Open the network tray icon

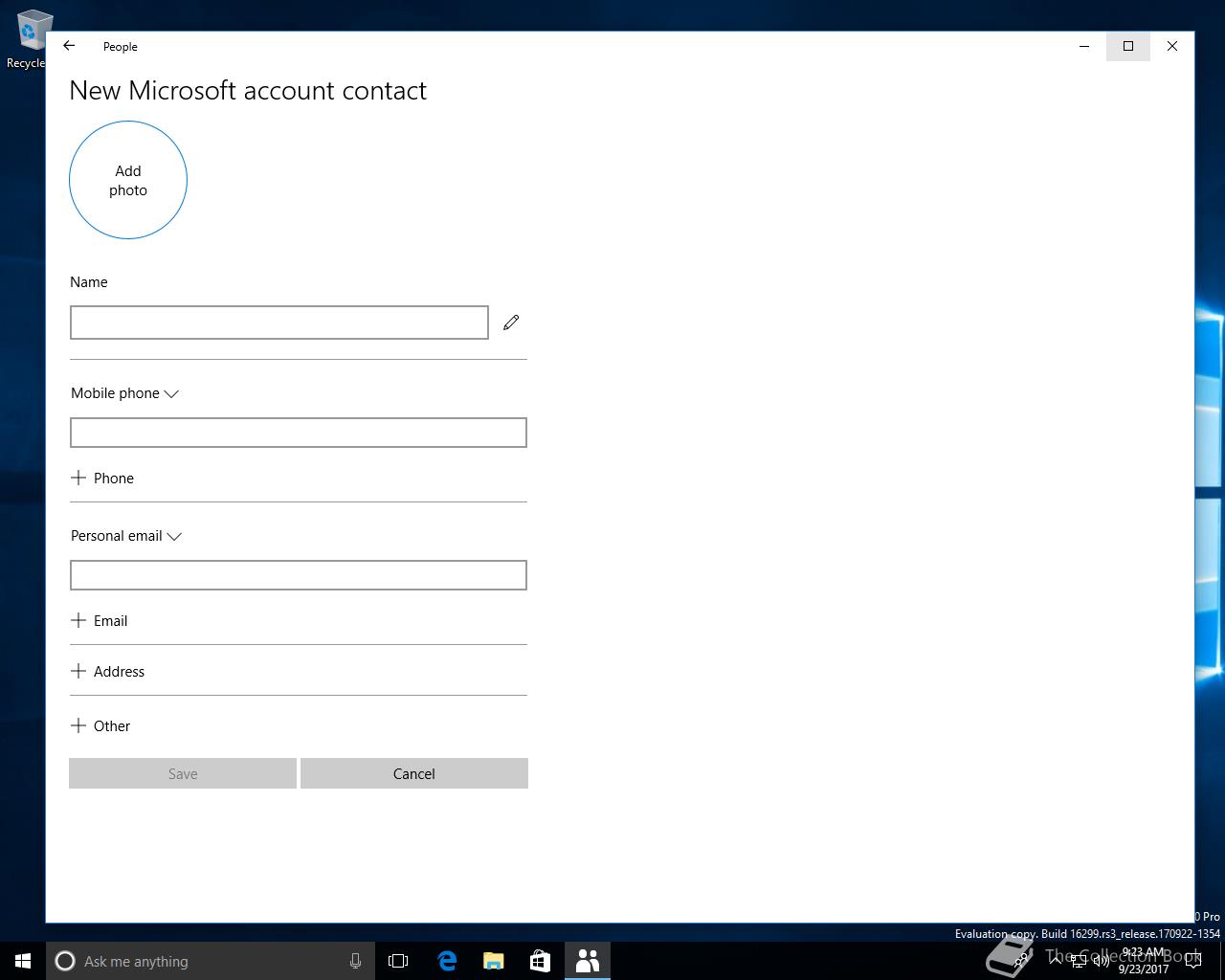(1079, 961)
